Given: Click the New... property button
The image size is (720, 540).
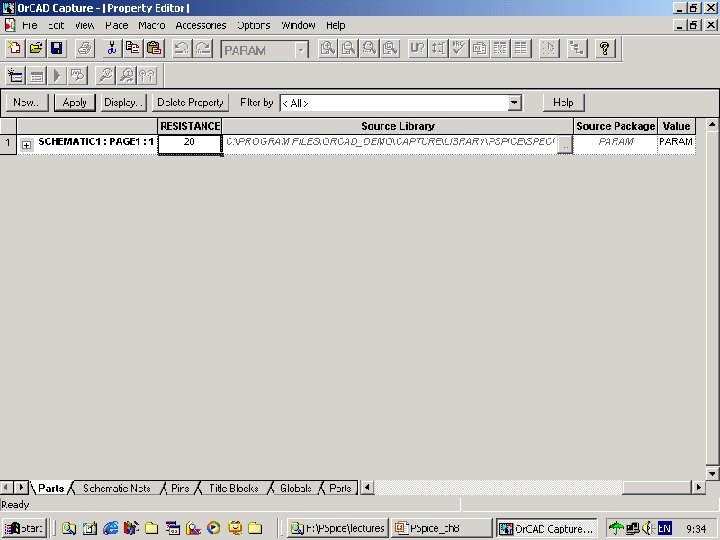Looking at the screenshot, I should 27,102.
